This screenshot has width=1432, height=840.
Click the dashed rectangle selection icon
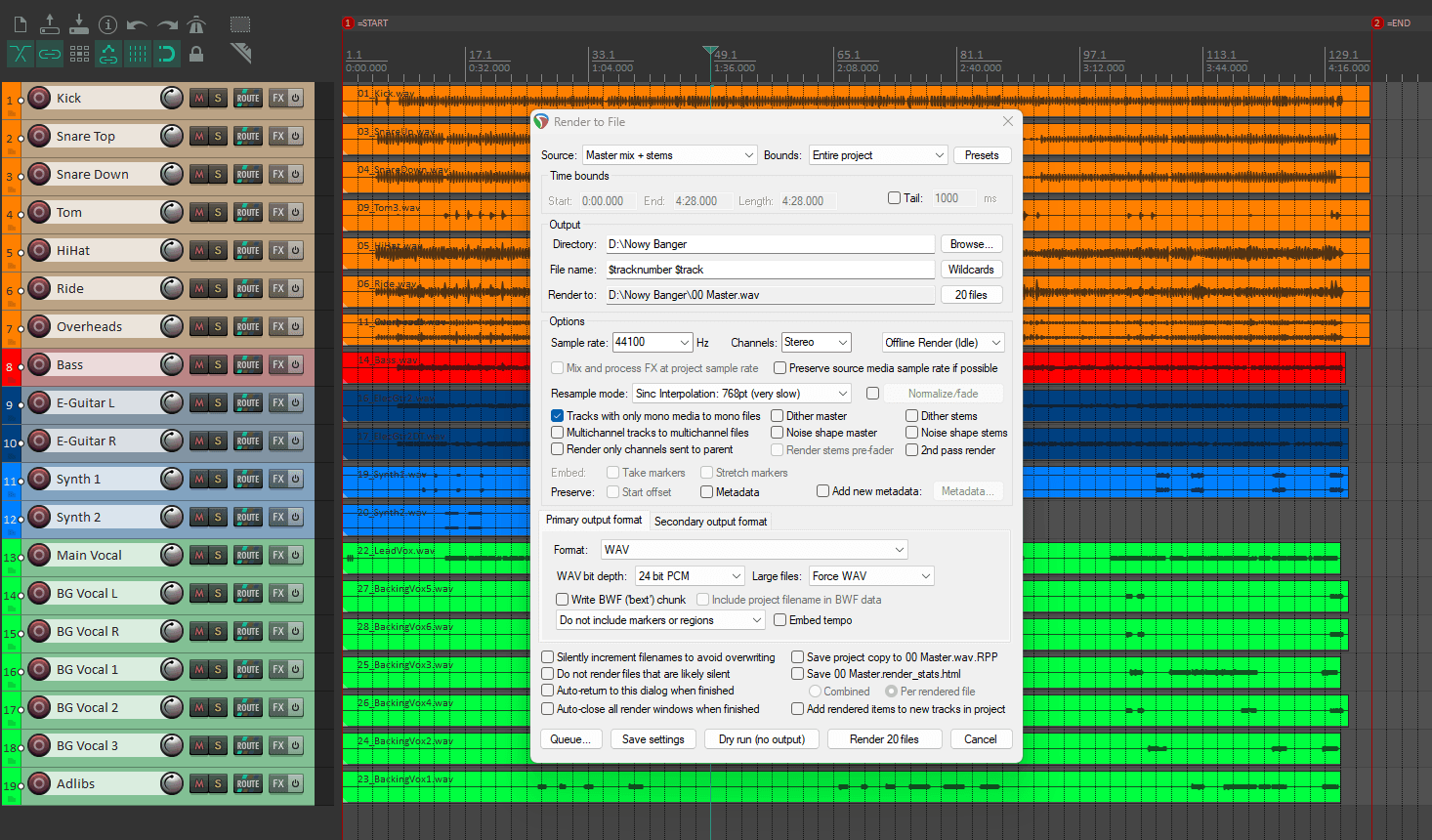point(240,24)
